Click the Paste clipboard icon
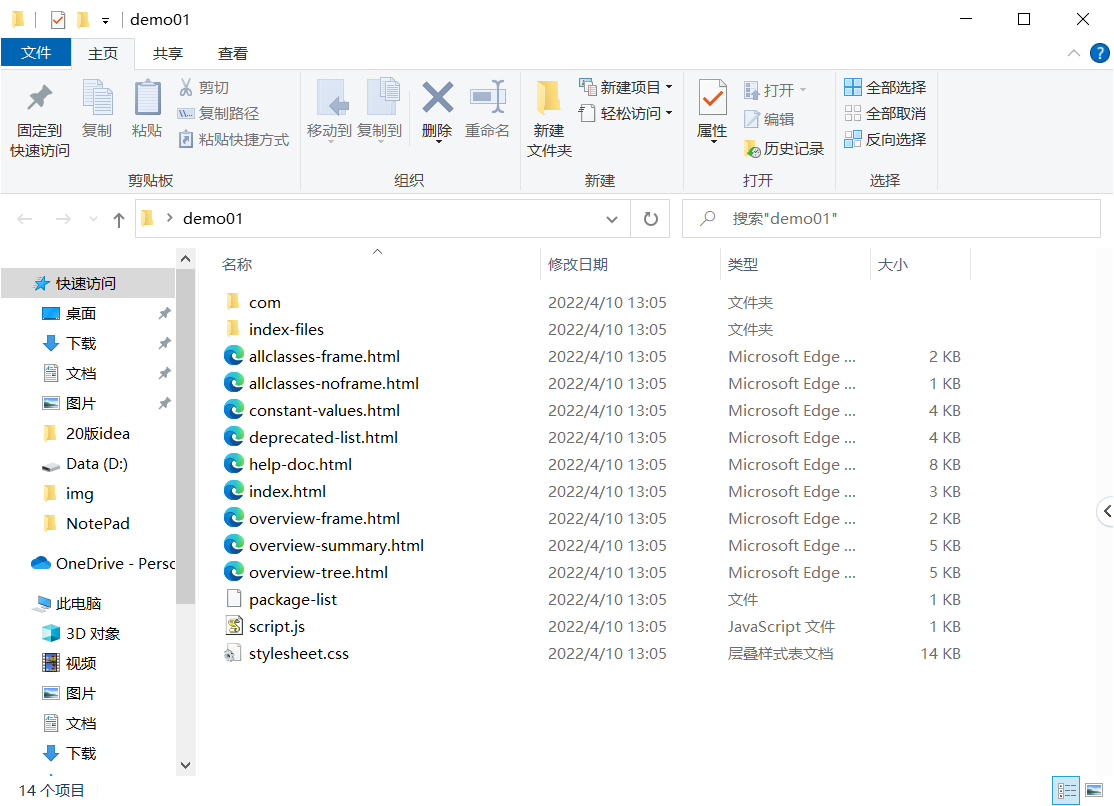The width and height of the screenshot is (1114, 806). tap(147, 98)
